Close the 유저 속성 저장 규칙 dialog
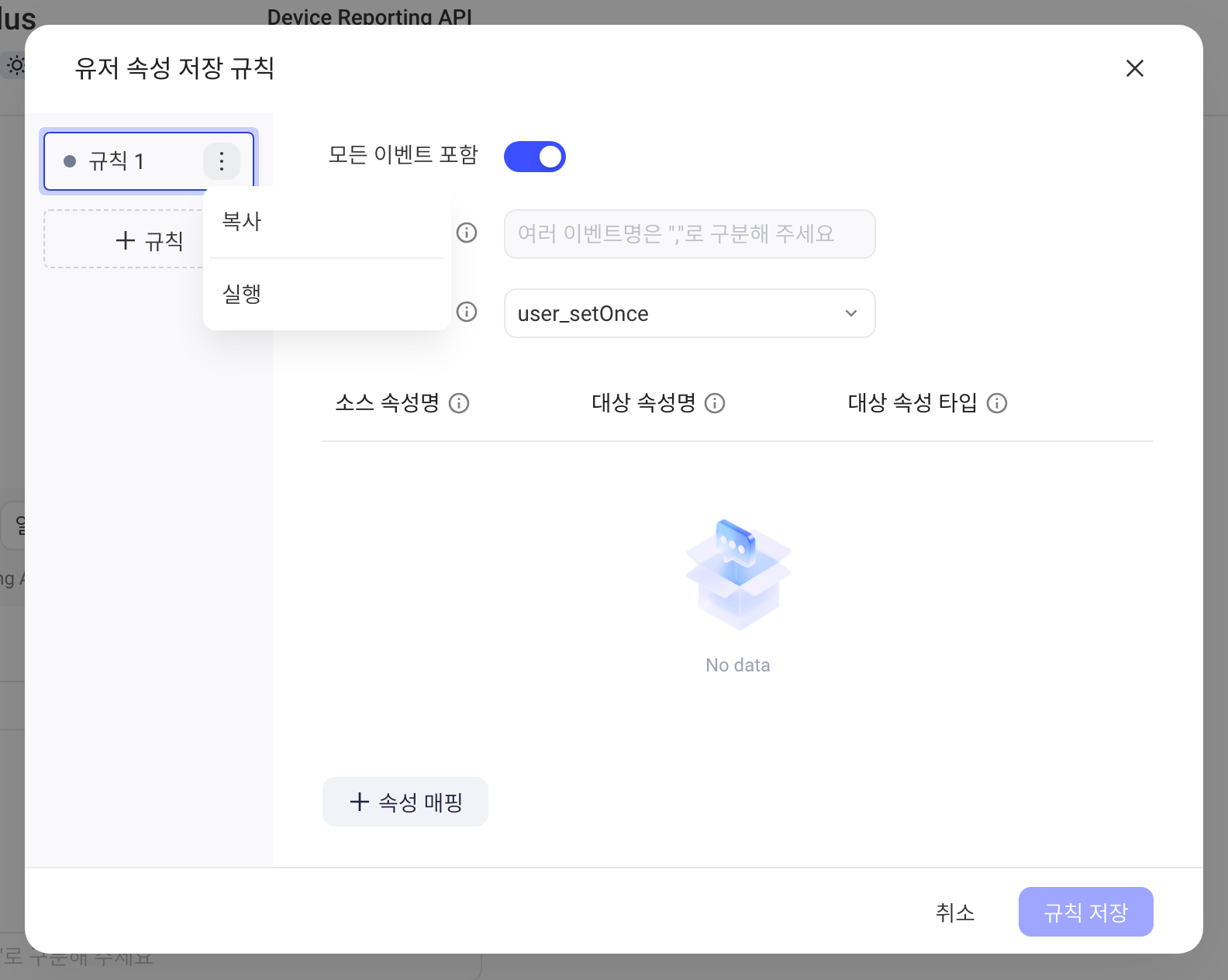This screenshot has width=1228, height=980. (x=1135, y=68)
